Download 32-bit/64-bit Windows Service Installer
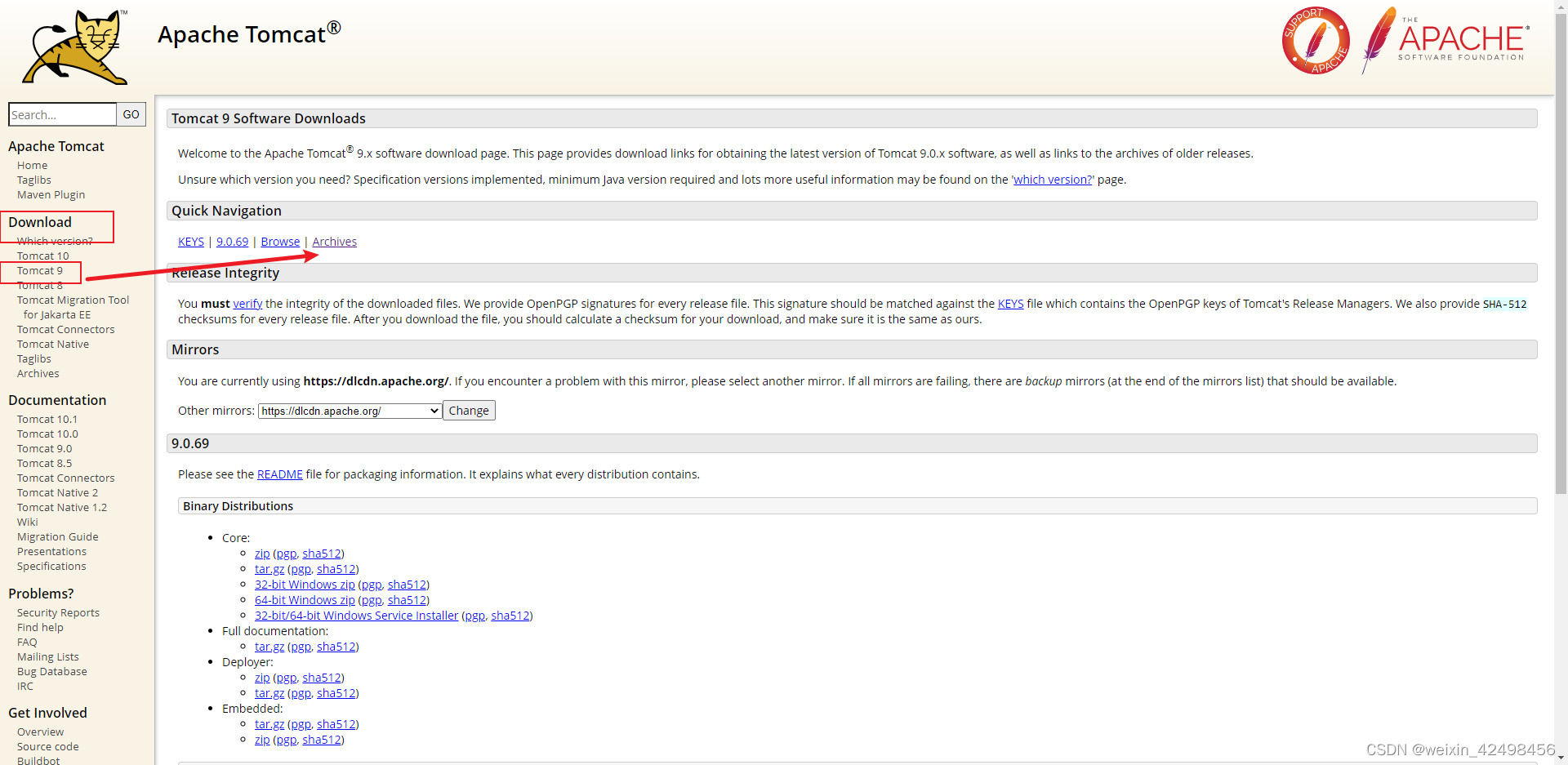1568x765 pixels. [x=356, y=616]
